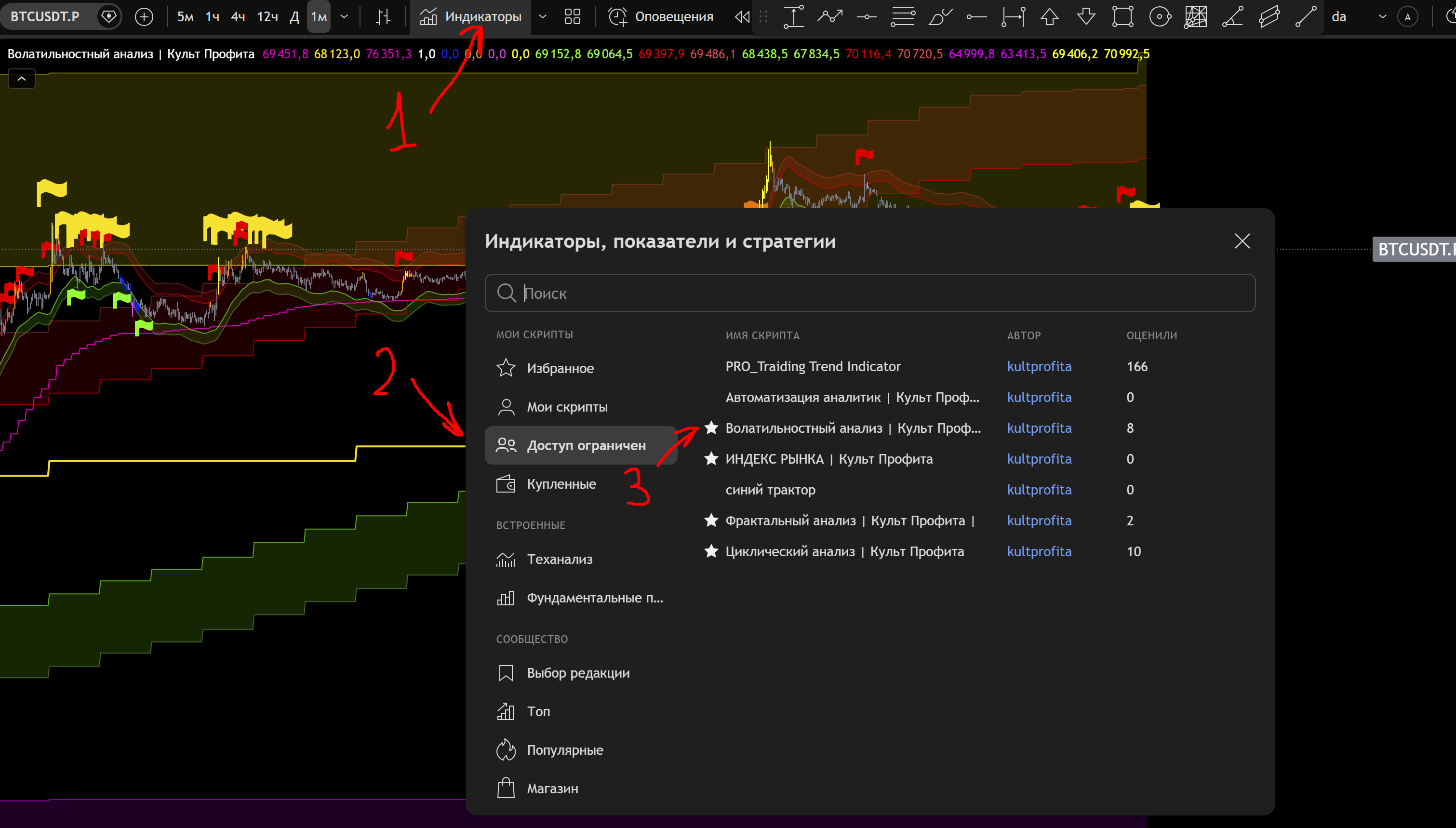Select the arrow down drawing tool

pos(1086,17)
